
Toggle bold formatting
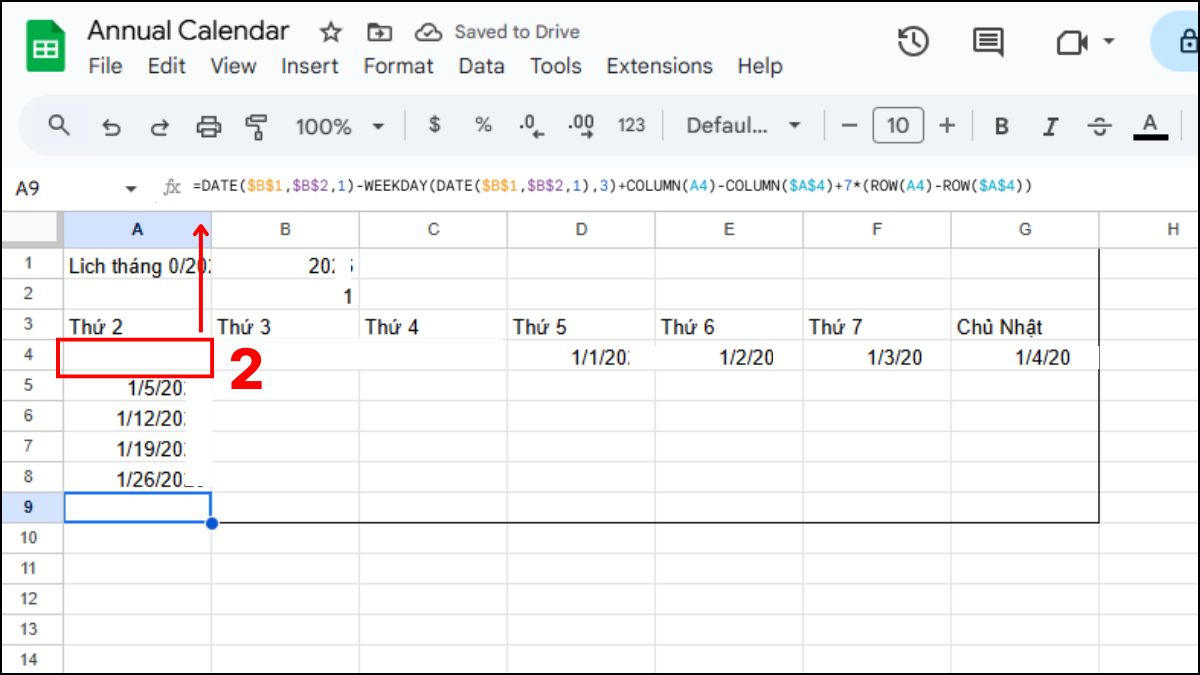point(1000,126)
